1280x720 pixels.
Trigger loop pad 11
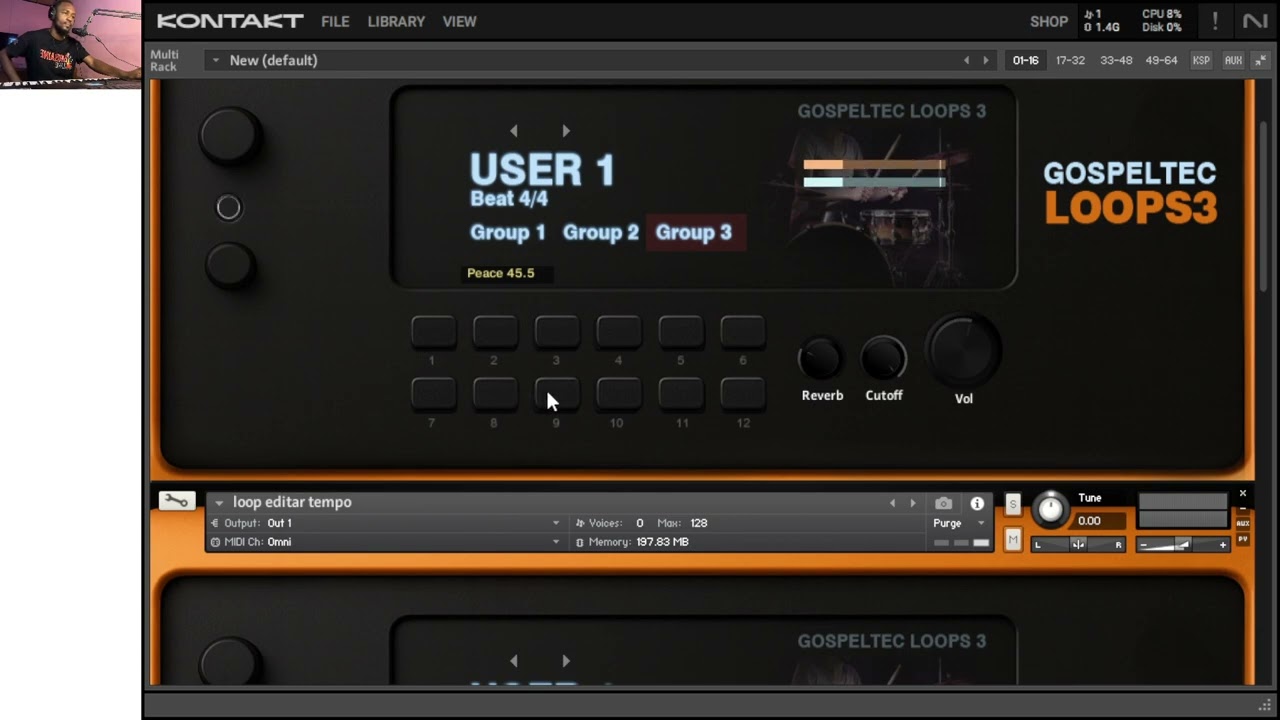[x=681, y=394]
